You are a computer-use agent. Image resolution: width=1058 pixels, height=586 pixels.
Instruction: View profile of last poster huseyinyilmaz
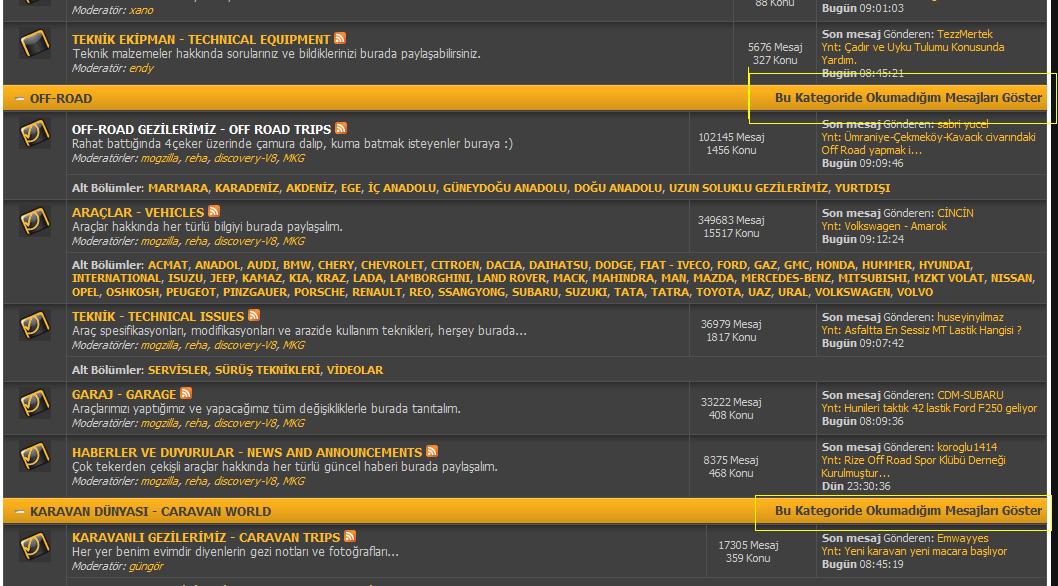[x=970, y=317]
